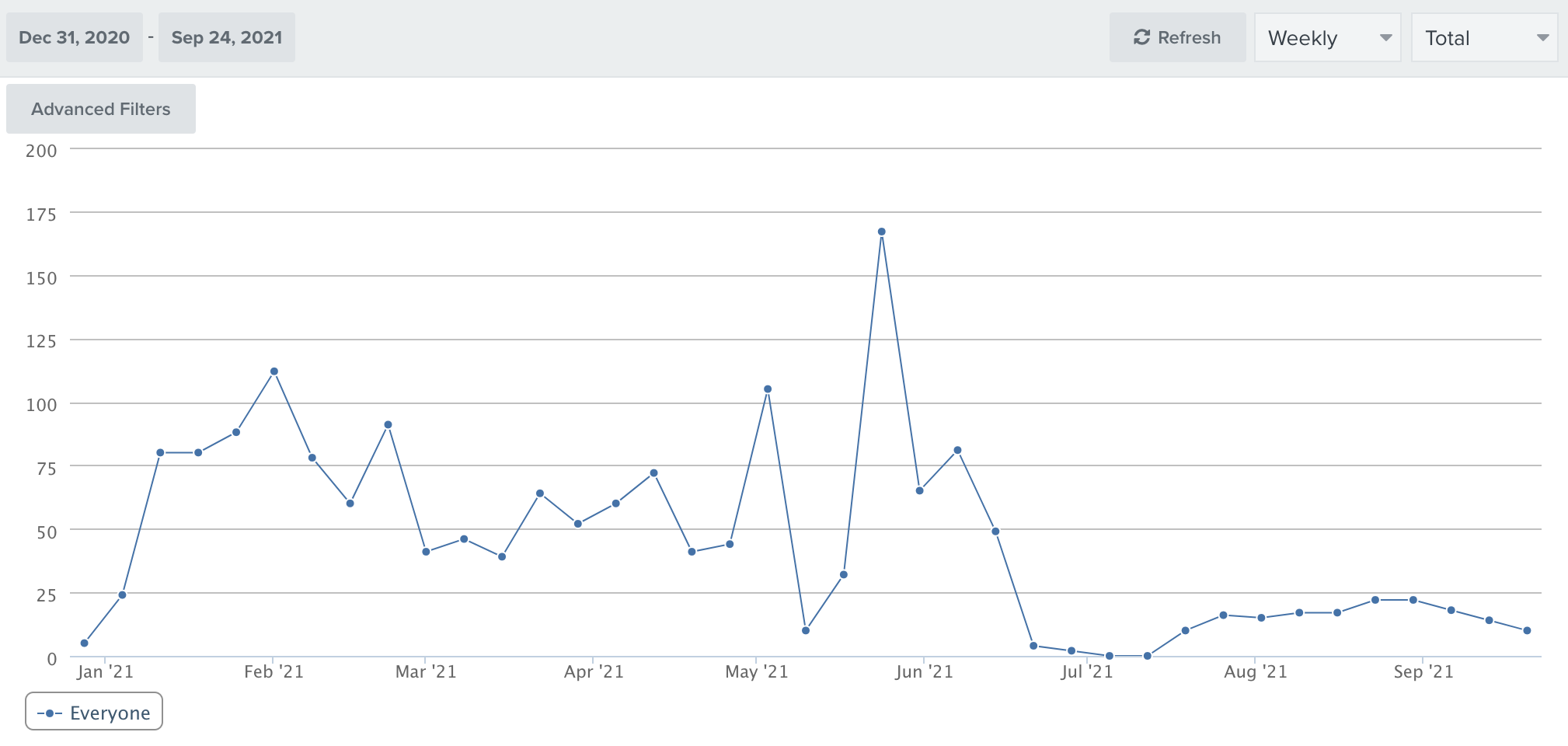Click the 125 y-axis label

pyautogui.click(x=41, y=341)
